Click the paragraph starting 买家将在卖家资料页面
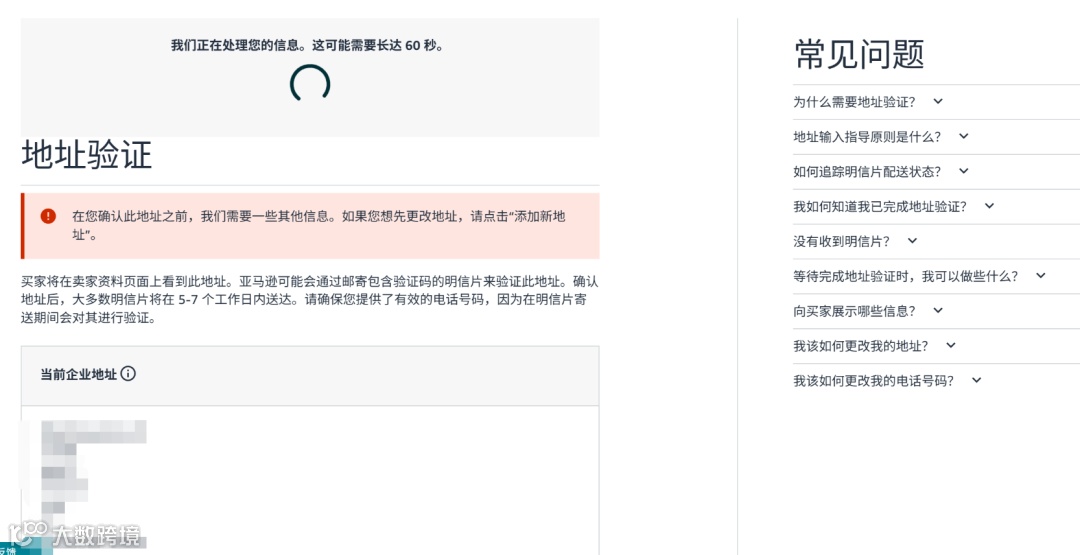1080x555 pixels. [x=310, y=300]
